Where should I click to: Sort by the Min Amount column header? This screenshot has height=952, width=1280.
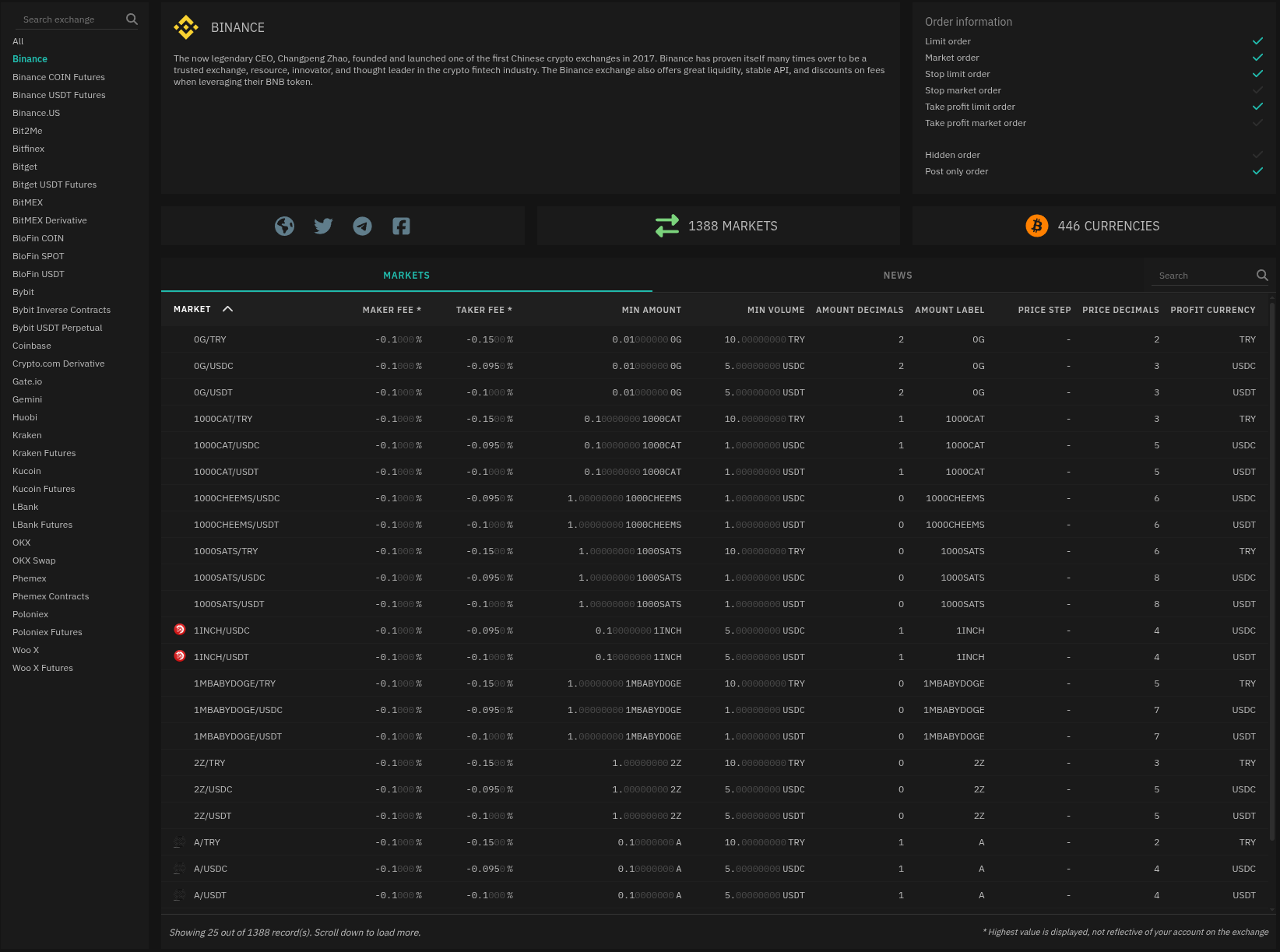point(652,310)
